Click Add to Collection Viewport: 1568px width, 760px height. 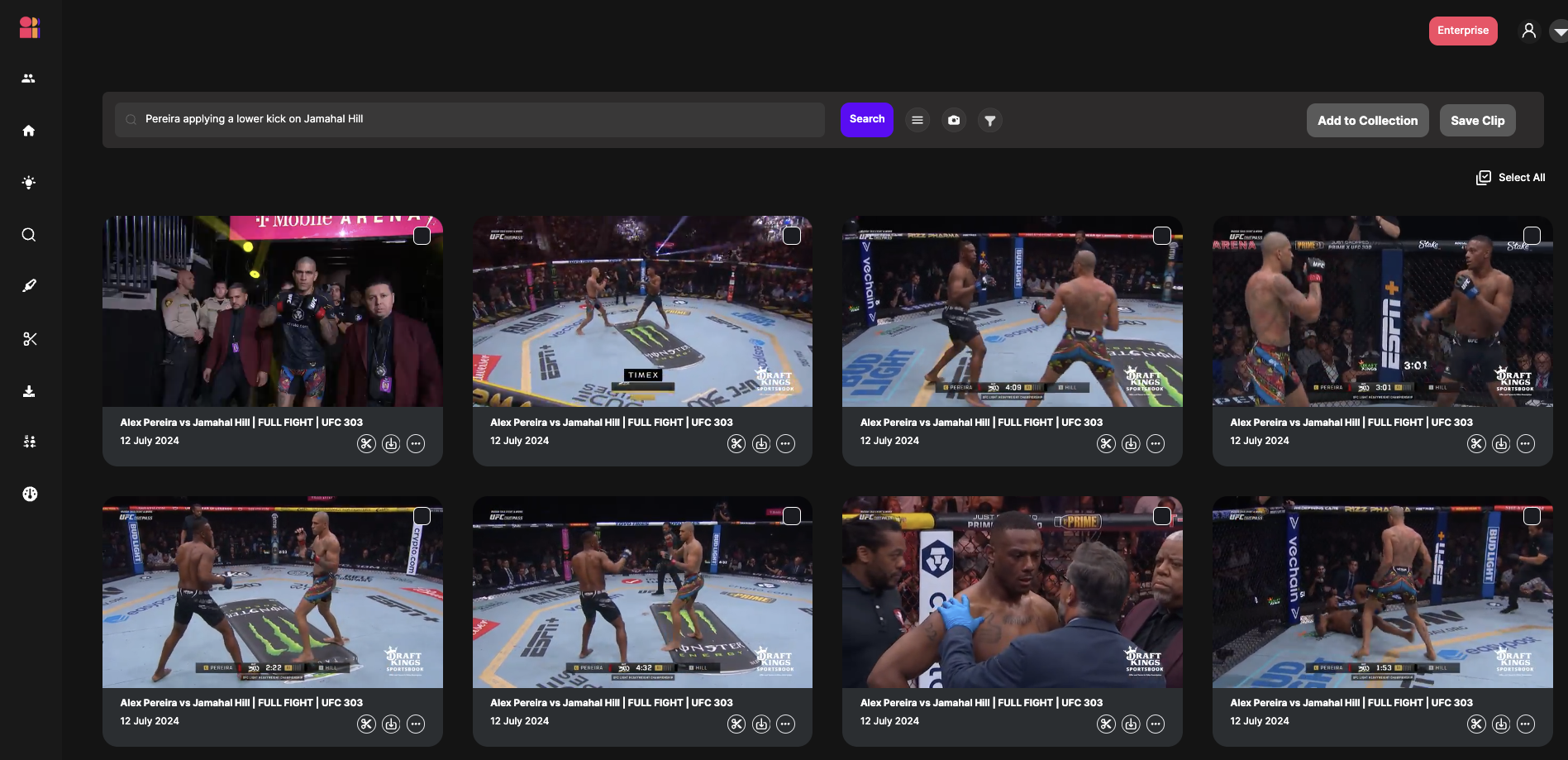click(1367, 120)
